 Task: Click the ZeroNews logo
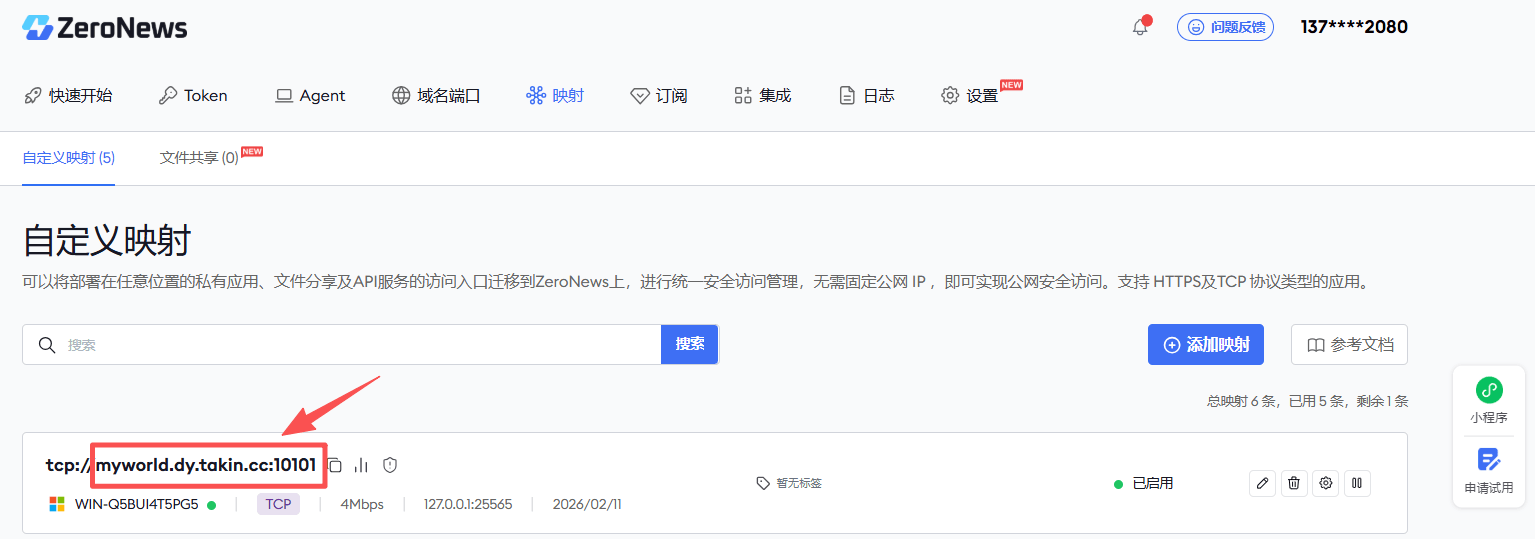(105, 28)
